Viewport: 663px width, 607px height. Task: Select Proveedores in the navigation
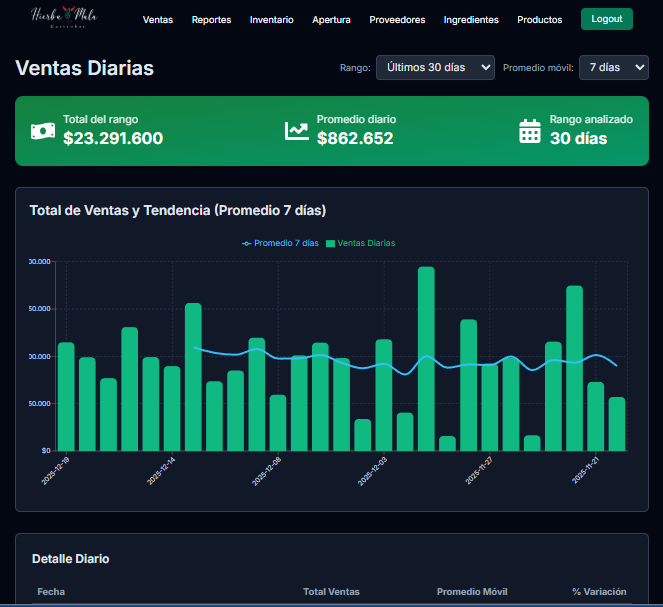click(397, 20)
